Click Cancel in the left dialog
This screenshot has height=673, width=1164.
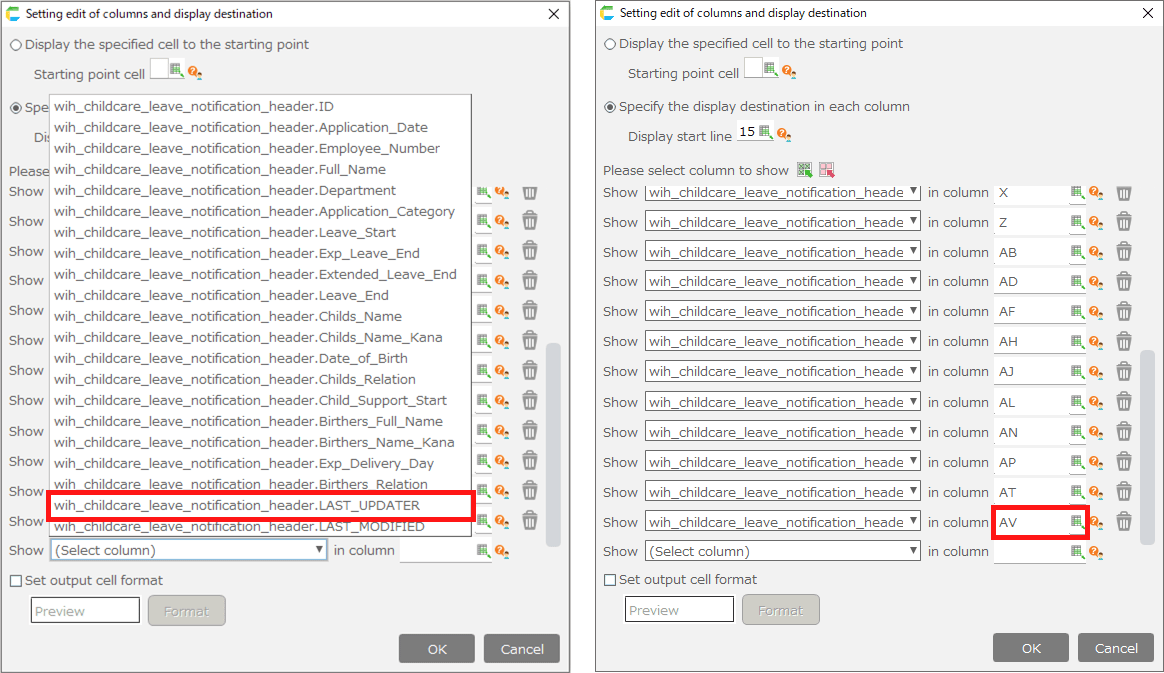(522, 649)
